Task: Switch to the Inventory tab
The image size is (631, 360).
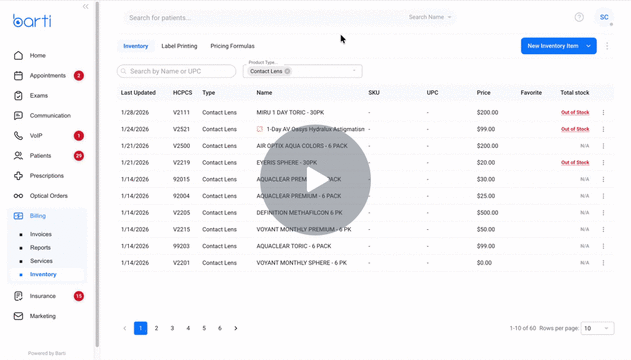Action: coord(136,46)
